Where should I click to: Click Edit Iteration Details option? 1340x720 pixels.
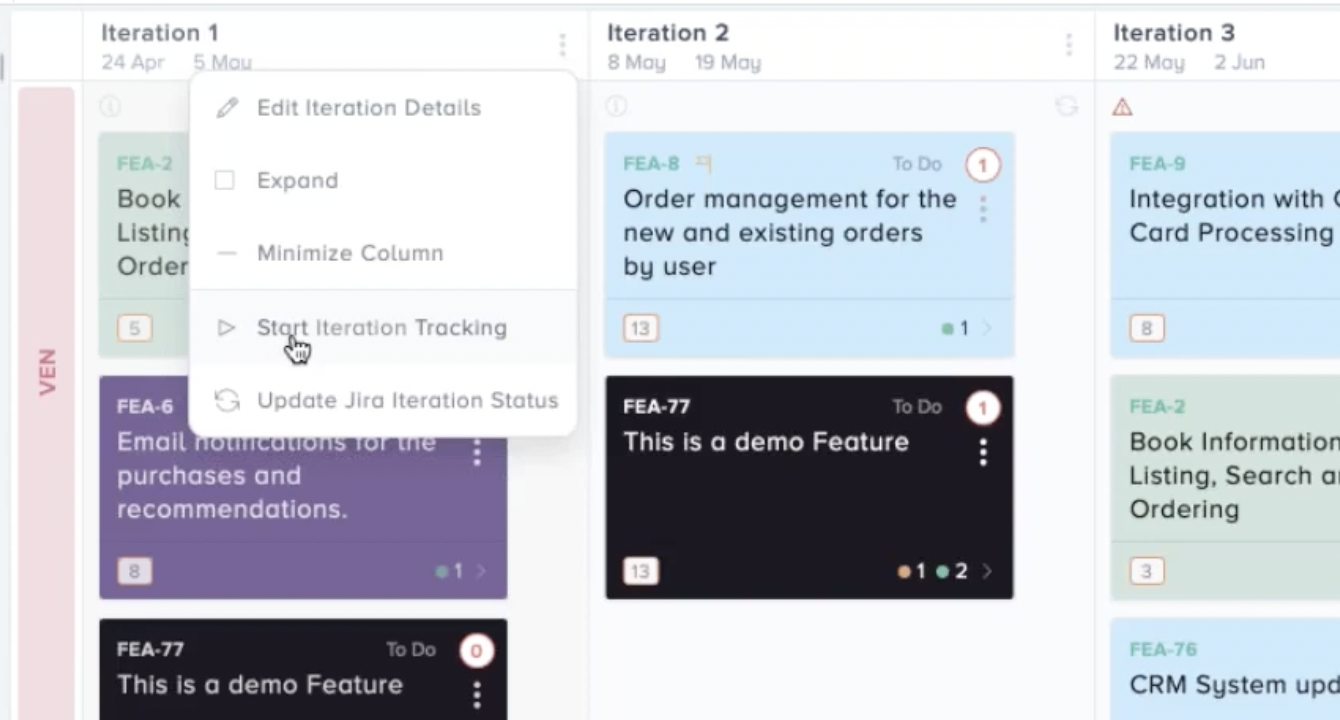(x=368, y=108)
